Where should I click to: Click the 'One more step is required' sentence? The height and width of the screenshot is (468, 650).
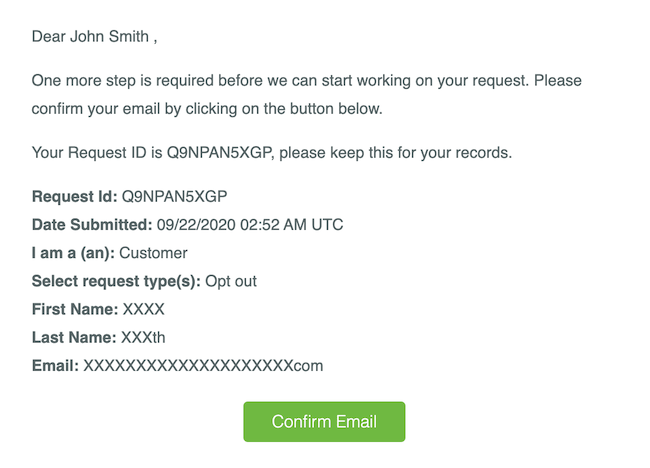tap(280, 80)
